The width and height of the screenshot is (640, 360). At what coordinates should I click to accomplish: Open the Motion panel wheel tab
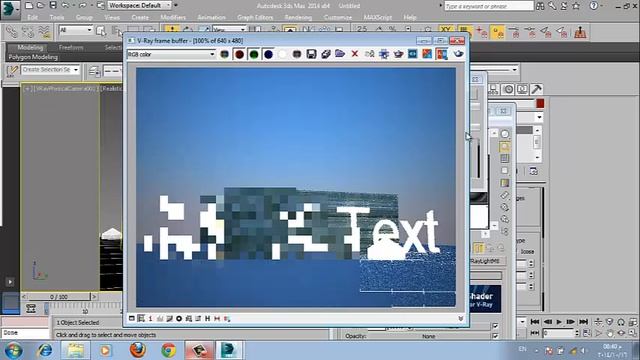[508, 89]
